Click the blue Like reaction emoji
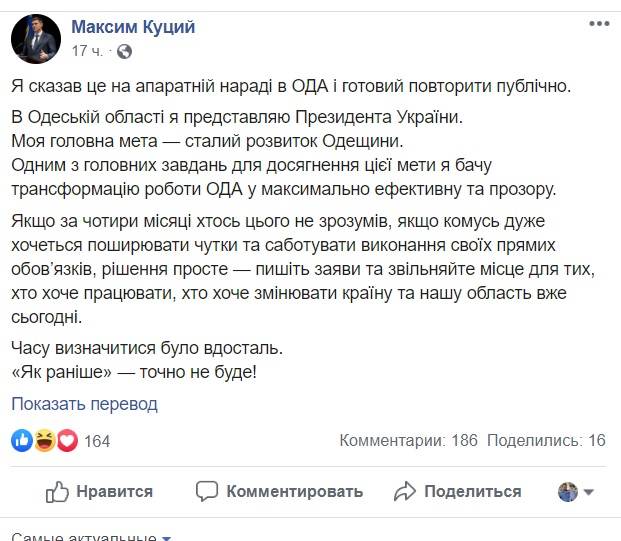The height and width of the screenshot is (541, 621). 21,440
